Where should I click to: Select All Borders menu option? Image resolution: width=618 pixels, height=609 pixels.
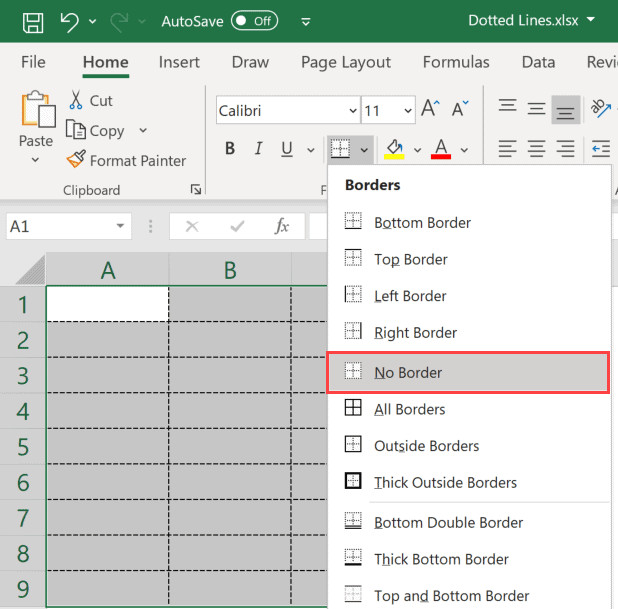[x=409, y=409]
